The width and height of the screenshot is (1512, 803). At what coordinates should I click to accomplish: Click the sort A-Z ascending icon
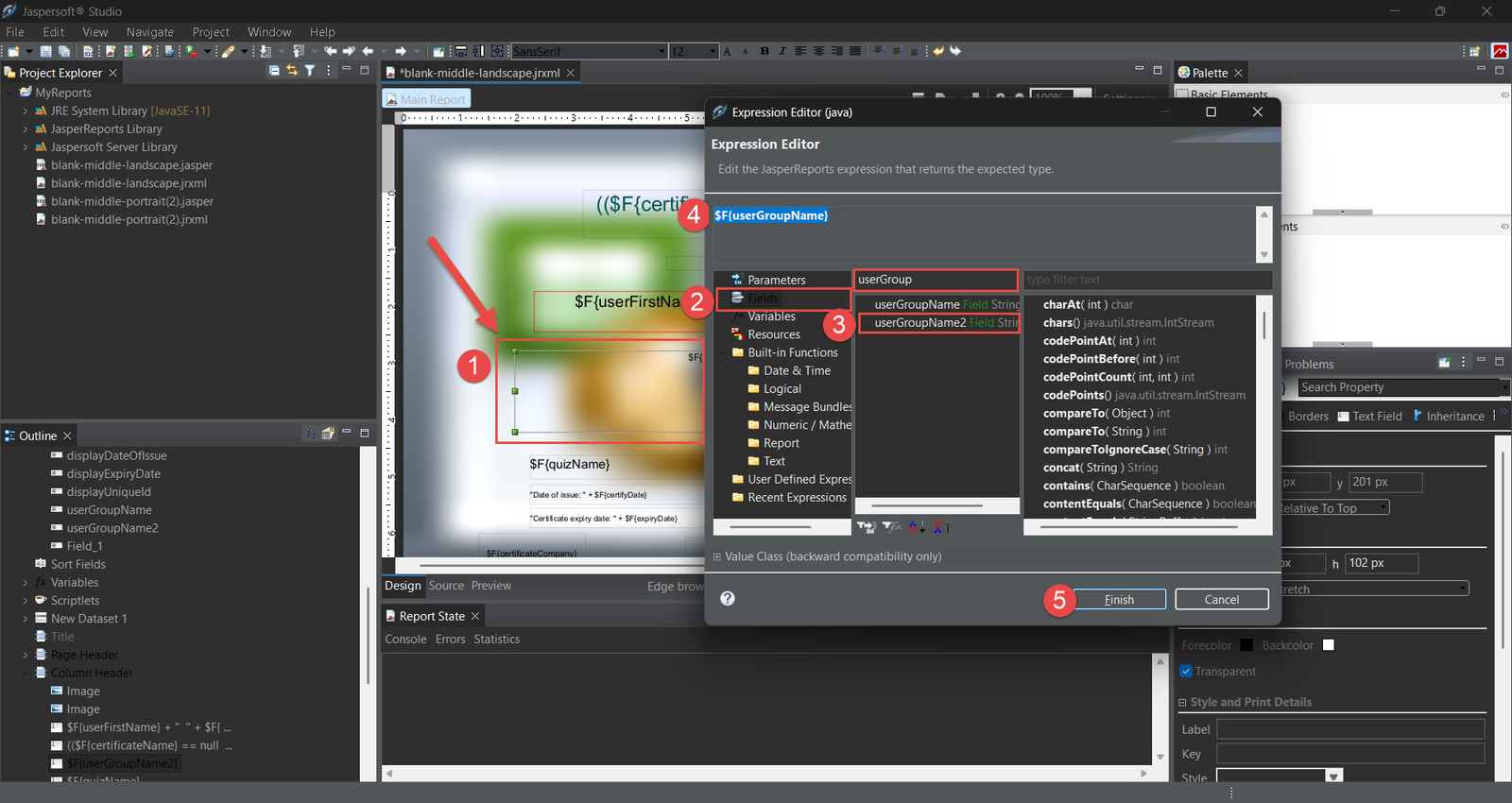pyautogui.click(x=916, y=527)
